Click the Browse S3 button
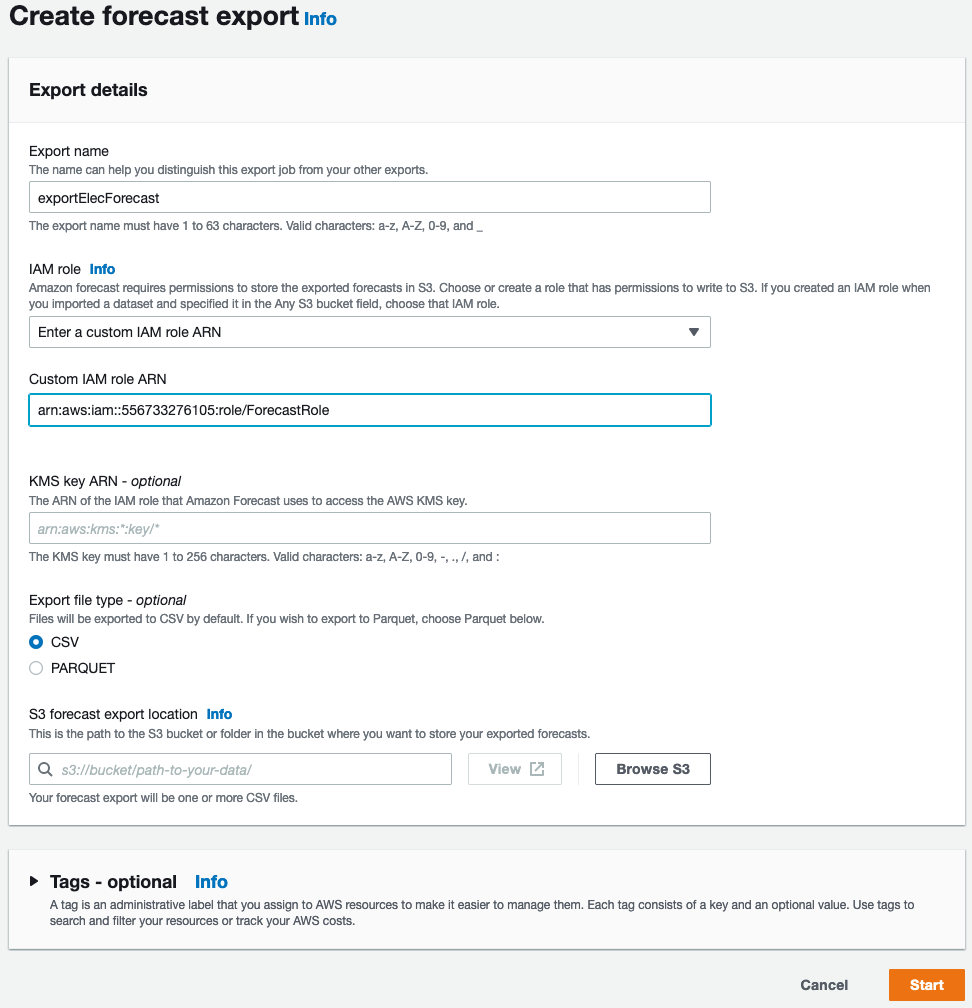972x1008 pixels. pyautogui.click(x=652, y=768)
